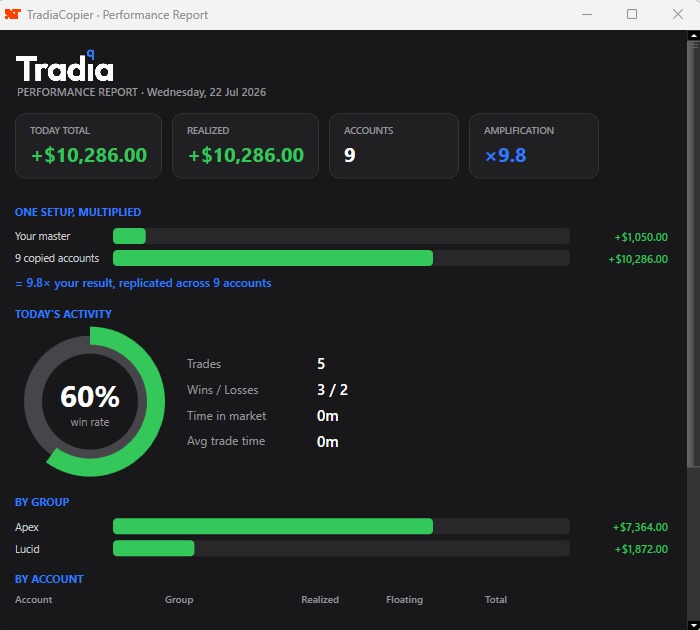700x630 pixels.
Task: Click the 'Time in market' label
Action: tap(226, 416)
